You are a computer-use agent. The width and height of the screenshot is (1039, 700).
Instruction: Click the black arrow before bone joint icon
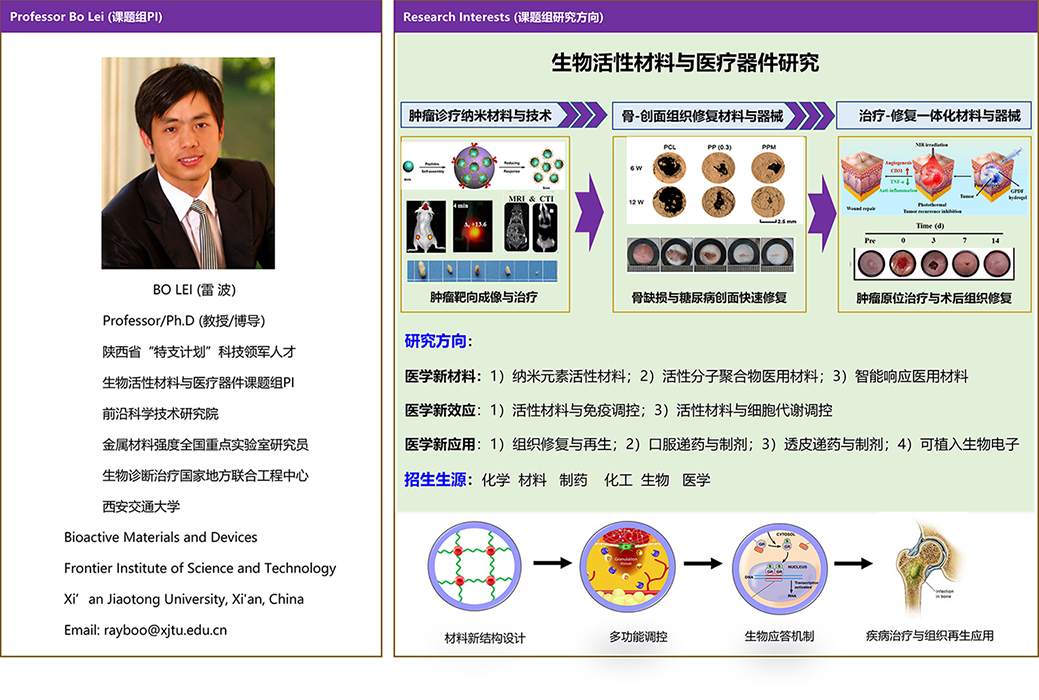[852, 563]
